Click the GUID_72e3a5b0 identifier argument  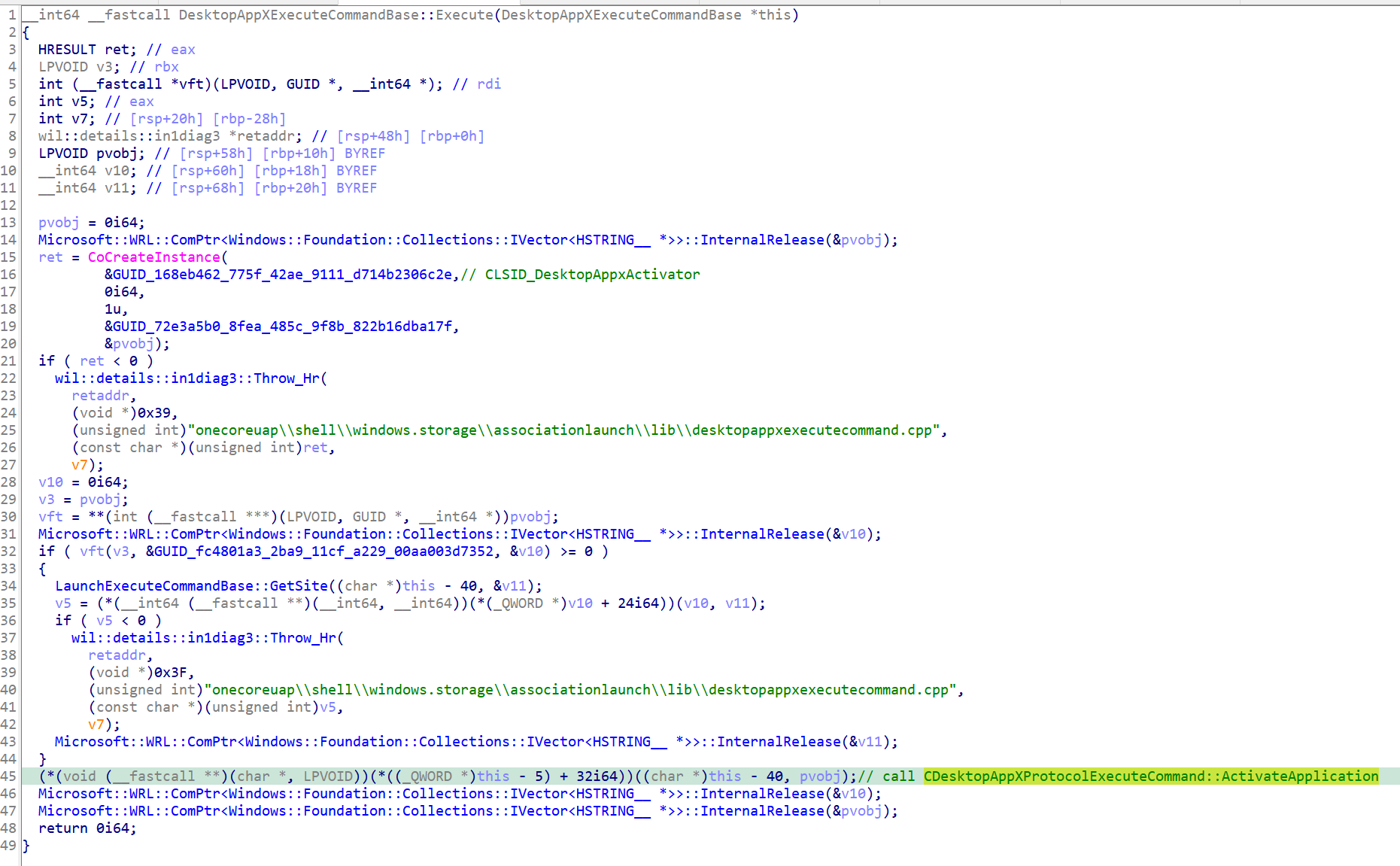coord(283,327)
